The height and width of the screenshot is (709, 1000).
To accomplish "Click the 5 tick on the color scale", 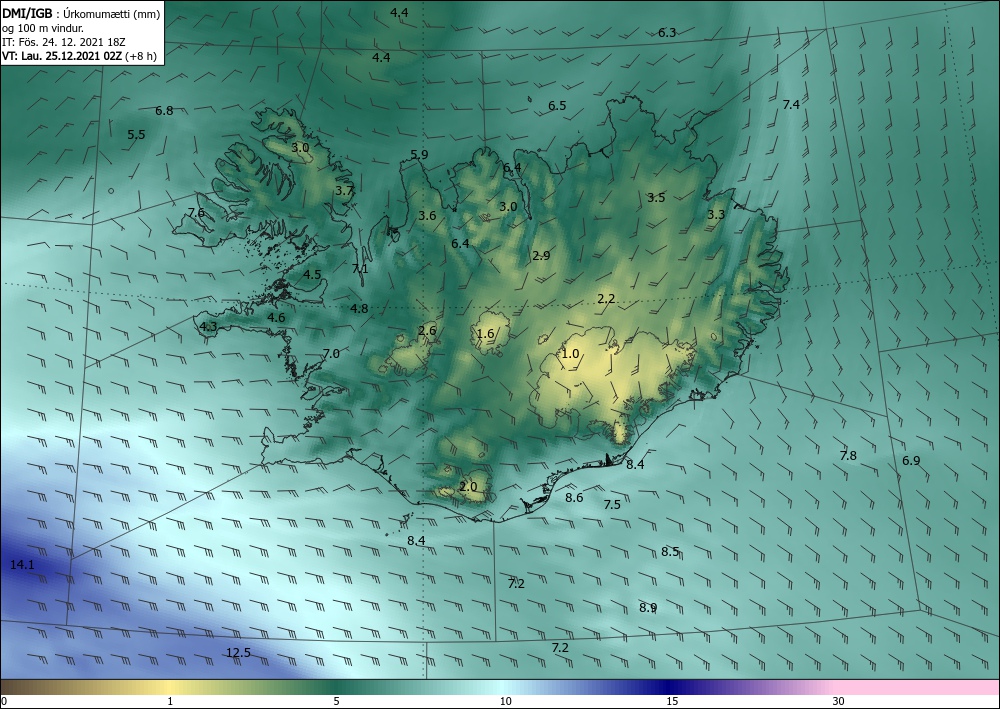I will tap(336, 702).
